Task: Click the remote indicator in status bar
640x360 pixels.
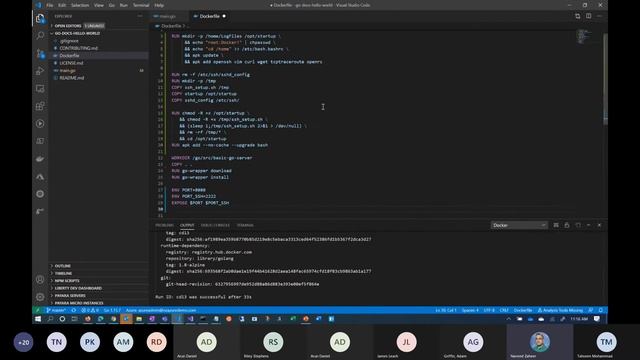Action: click(37, 310)
